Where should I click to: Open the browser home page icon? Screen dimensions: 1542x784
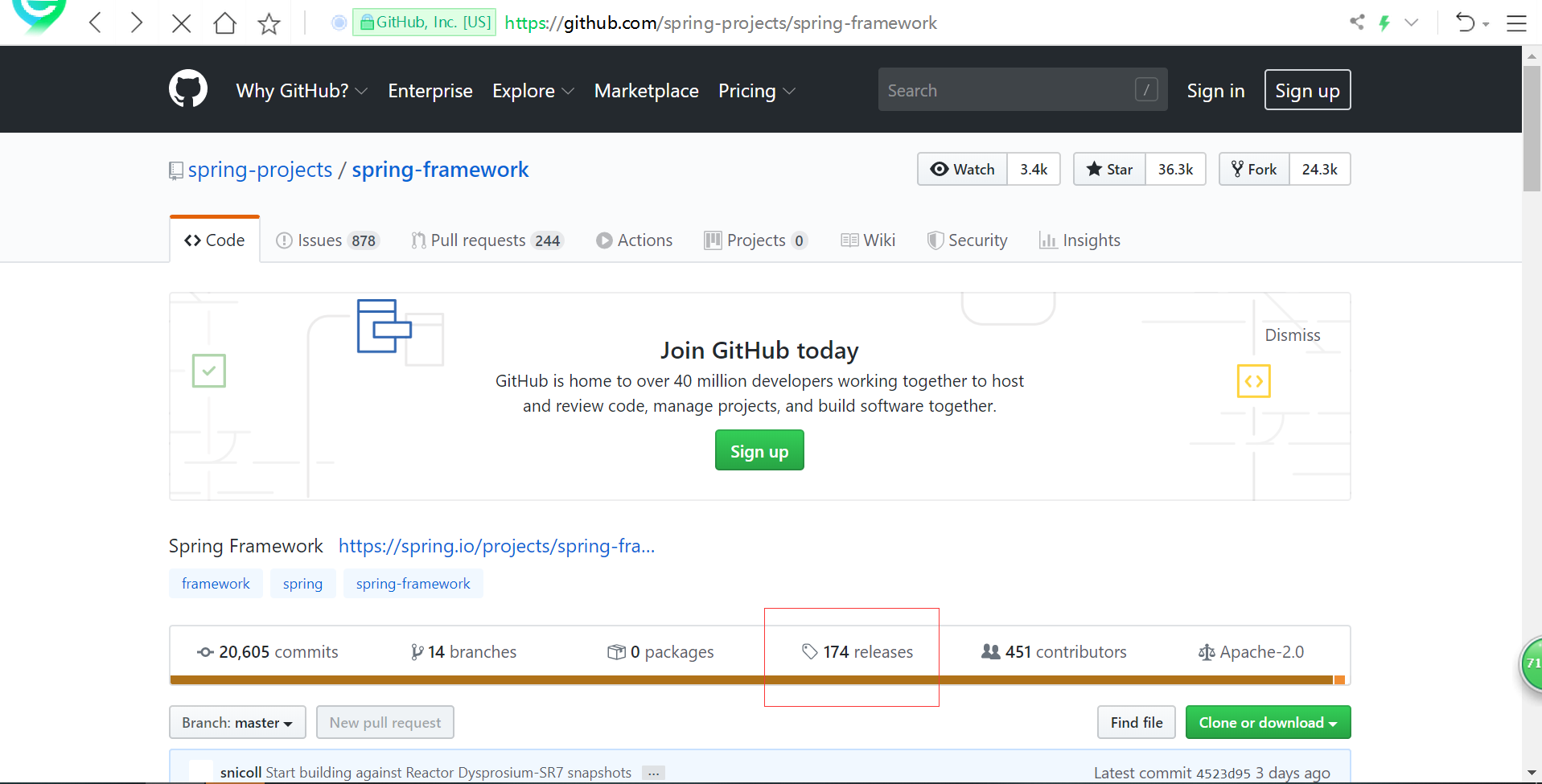click(225, 23)
